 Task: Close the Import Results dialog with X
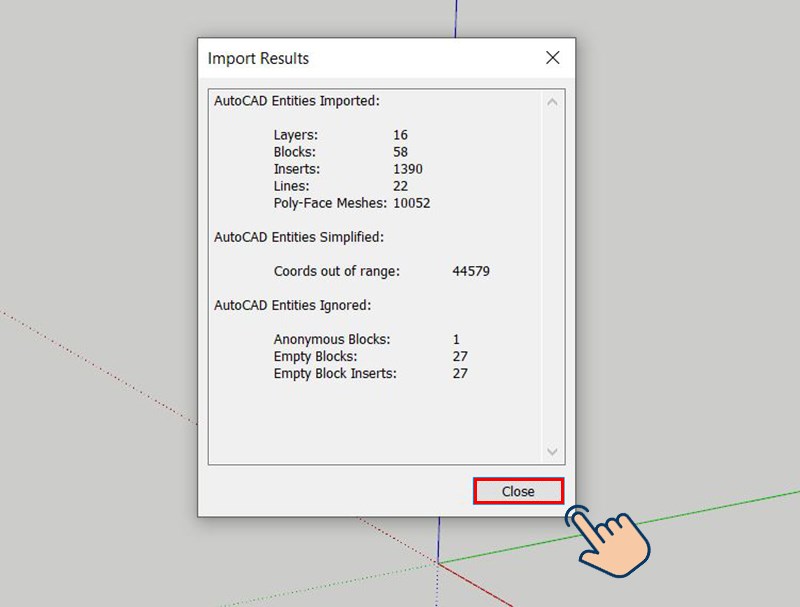tap(553, 58)
